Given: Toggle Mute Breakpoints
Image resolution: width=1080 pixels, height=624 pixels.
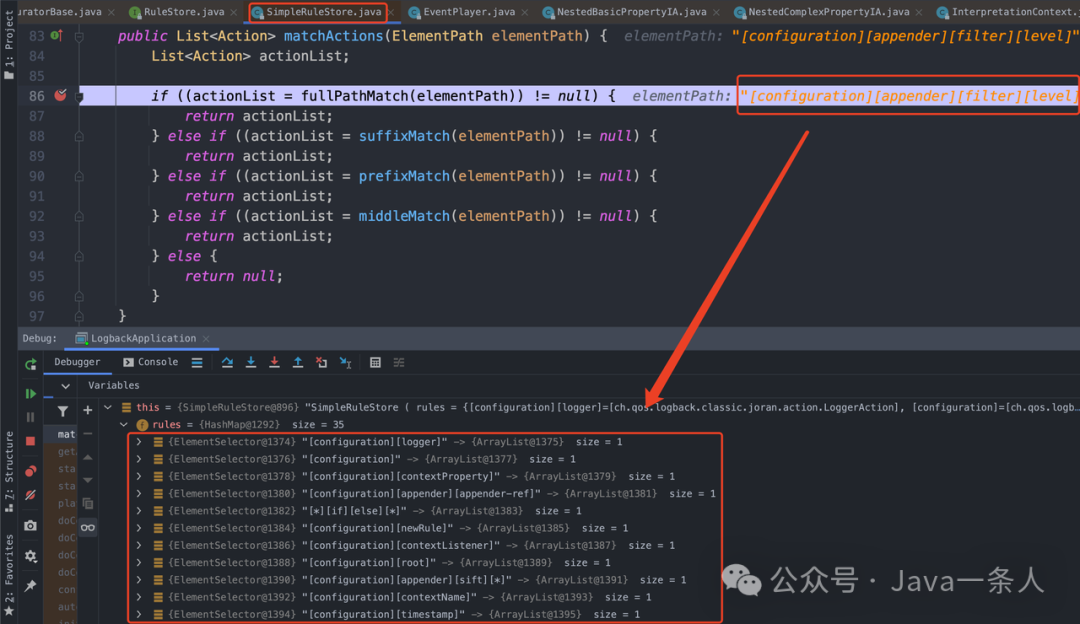Looking at the screenshot, I should point(30,495).
